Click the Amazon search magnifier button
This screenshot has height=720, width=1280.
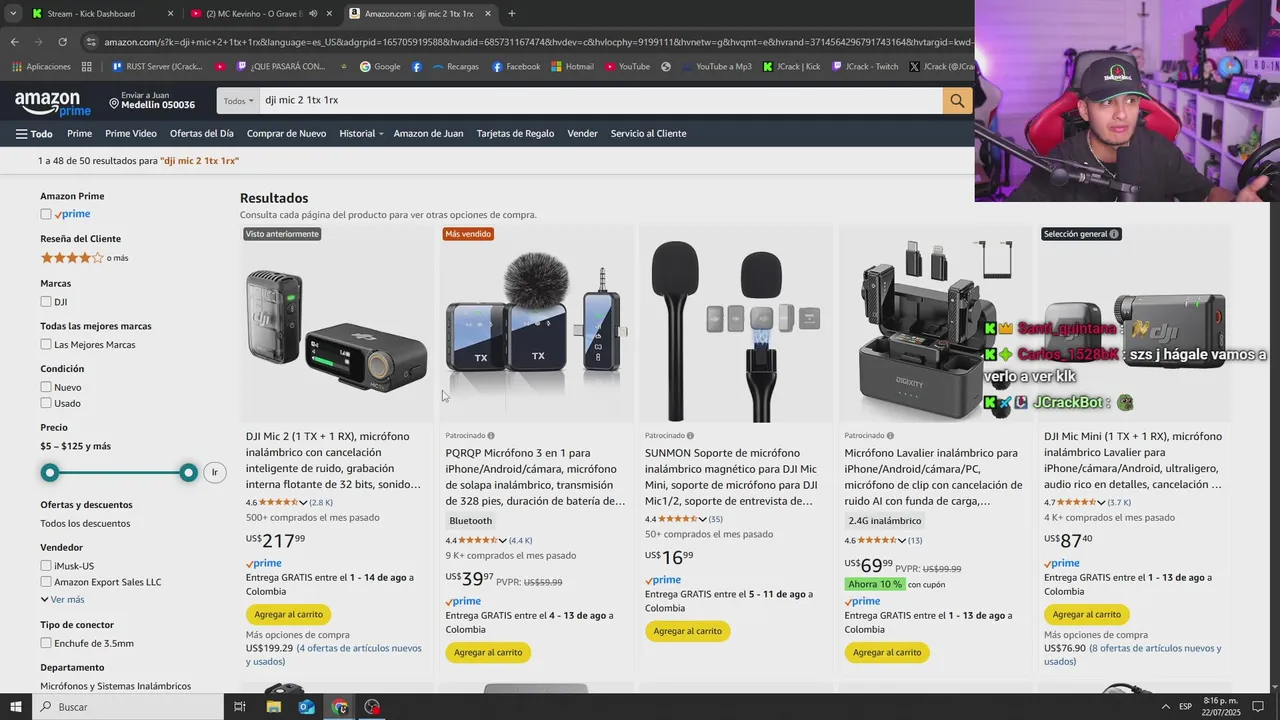957,100
